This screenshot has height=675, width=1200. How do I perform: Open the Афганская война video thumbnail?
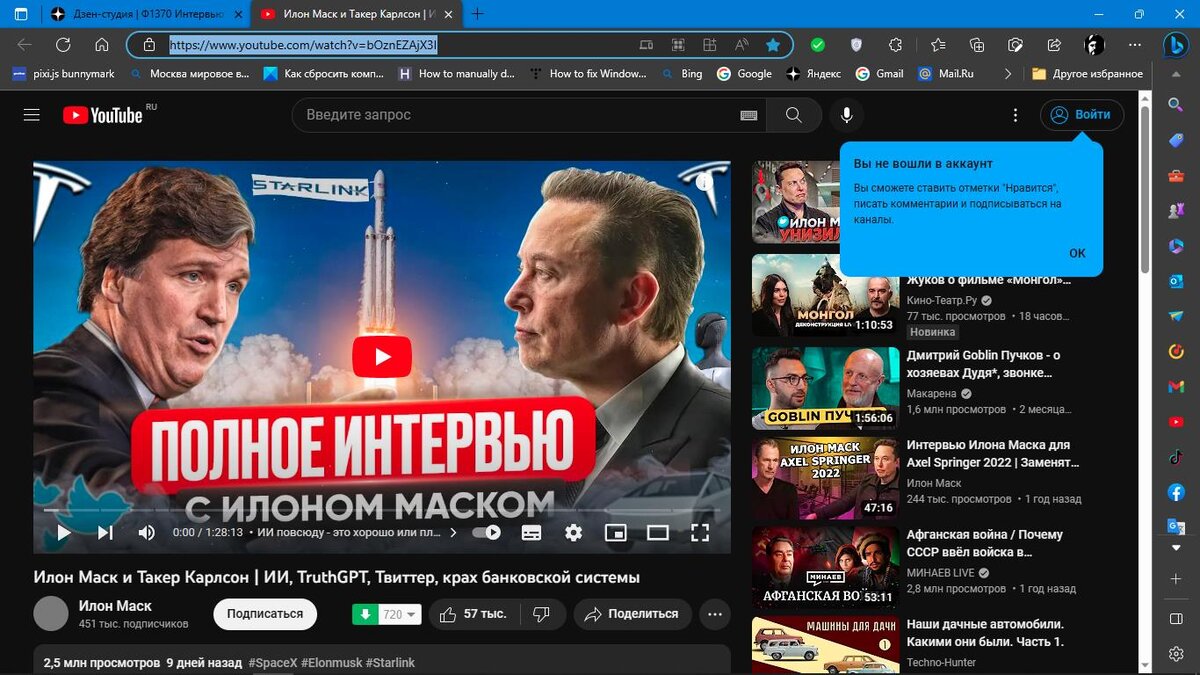[x=826, y=568]
